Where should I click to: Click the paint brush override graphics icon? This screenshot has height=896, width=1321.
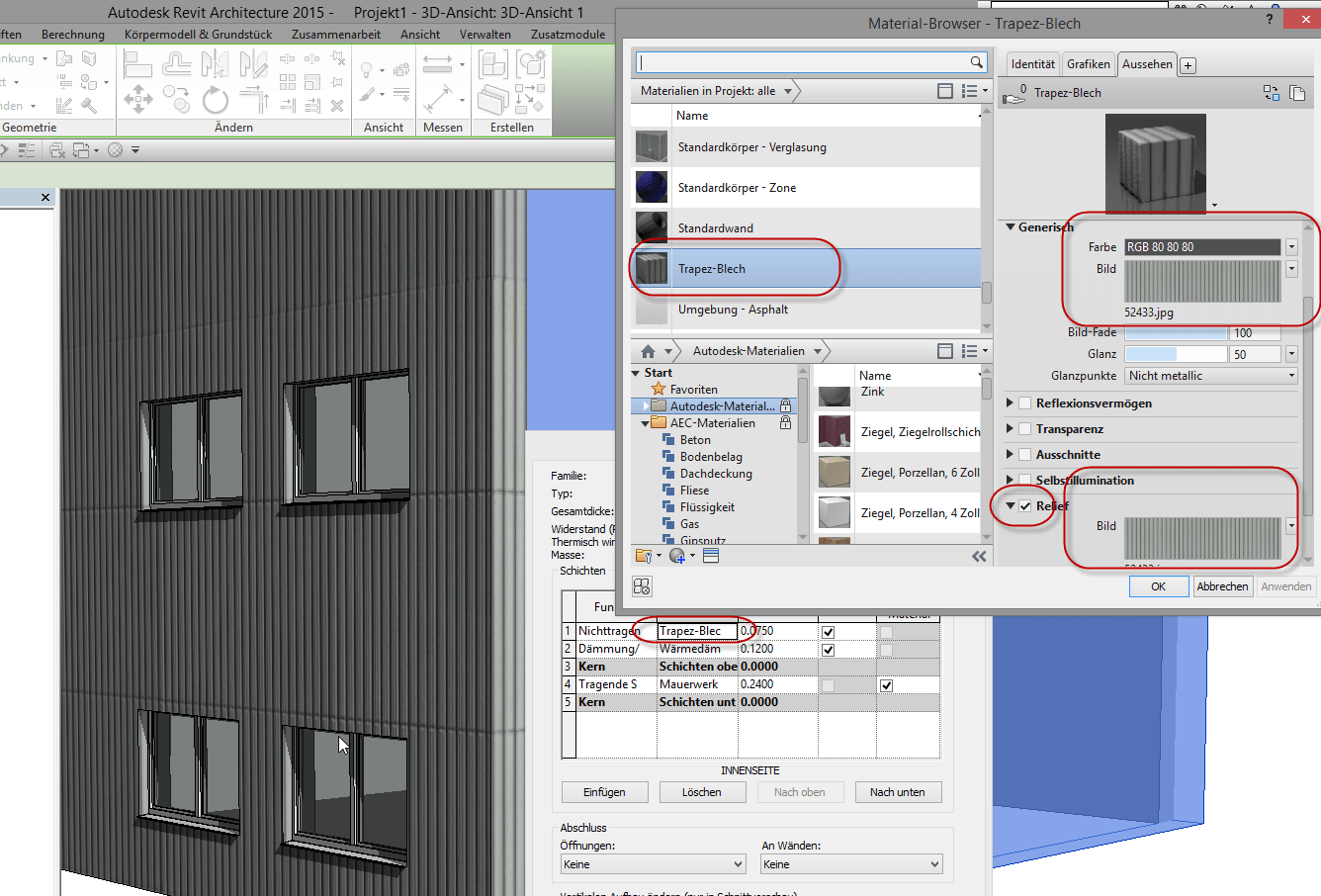pos(367,95)
